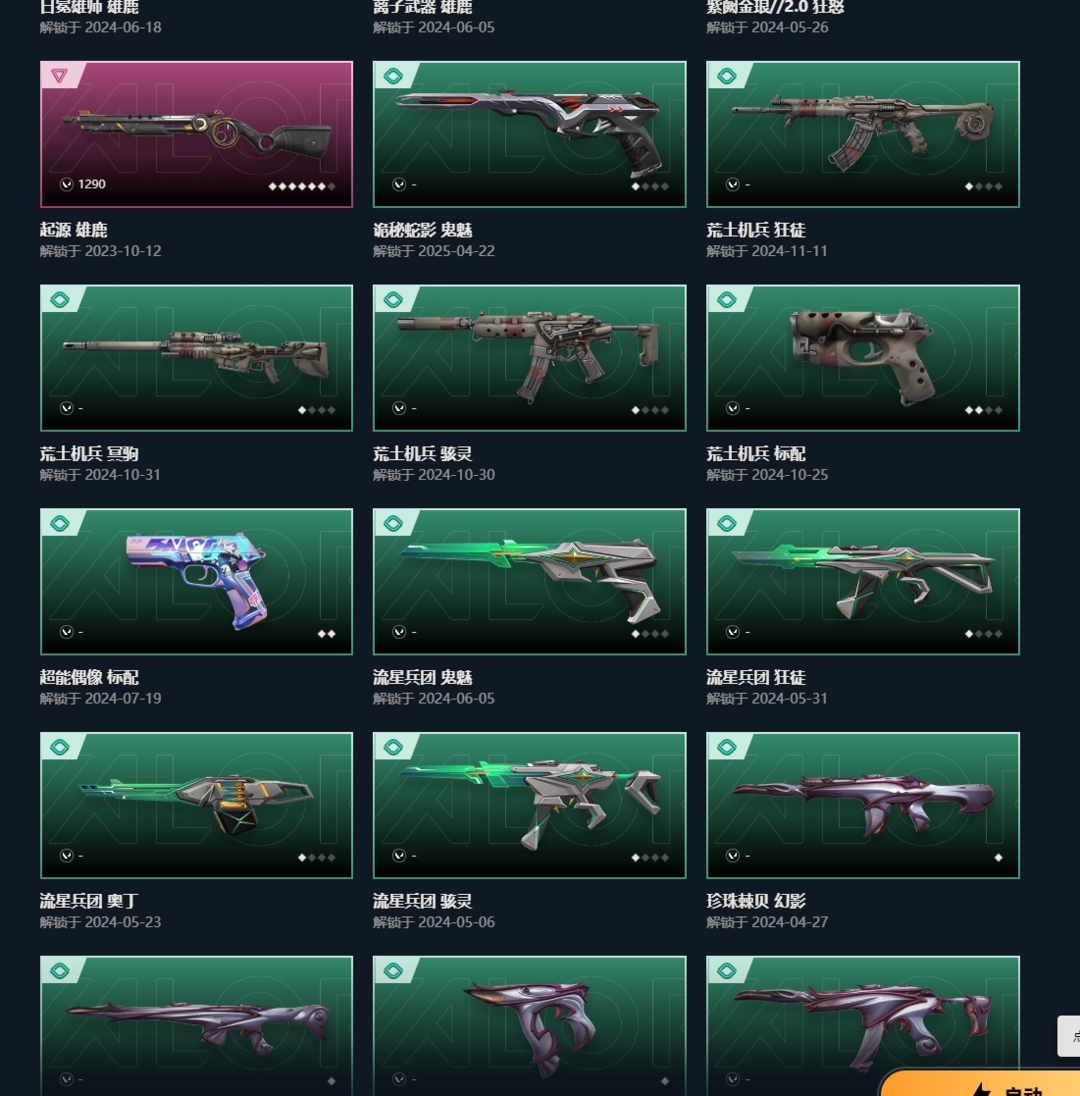Click the 起源 雄鹿 skin name text
Image resolution: width=1080 pixels, height=1096 pixels.
tap(73, 230)
